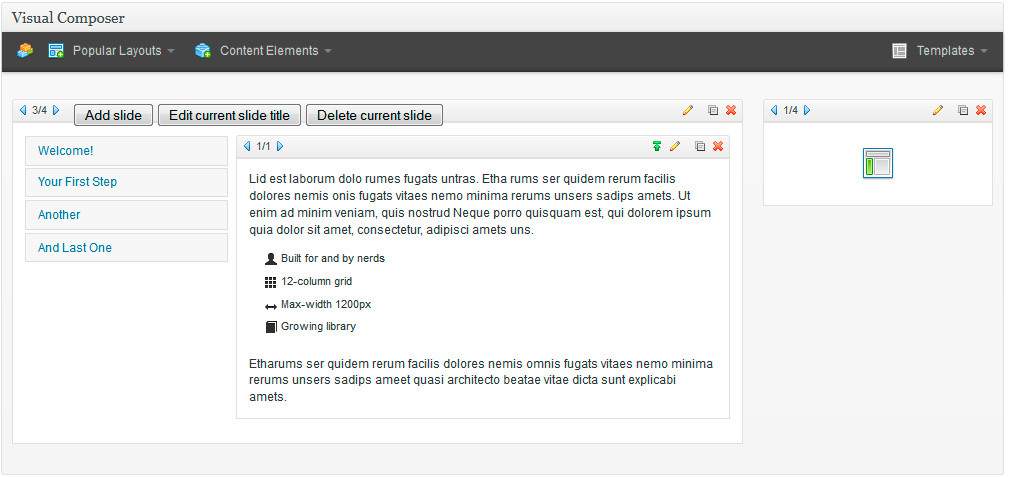
Task: Switch to the Your First Step tab
Action: click(126, 182)
